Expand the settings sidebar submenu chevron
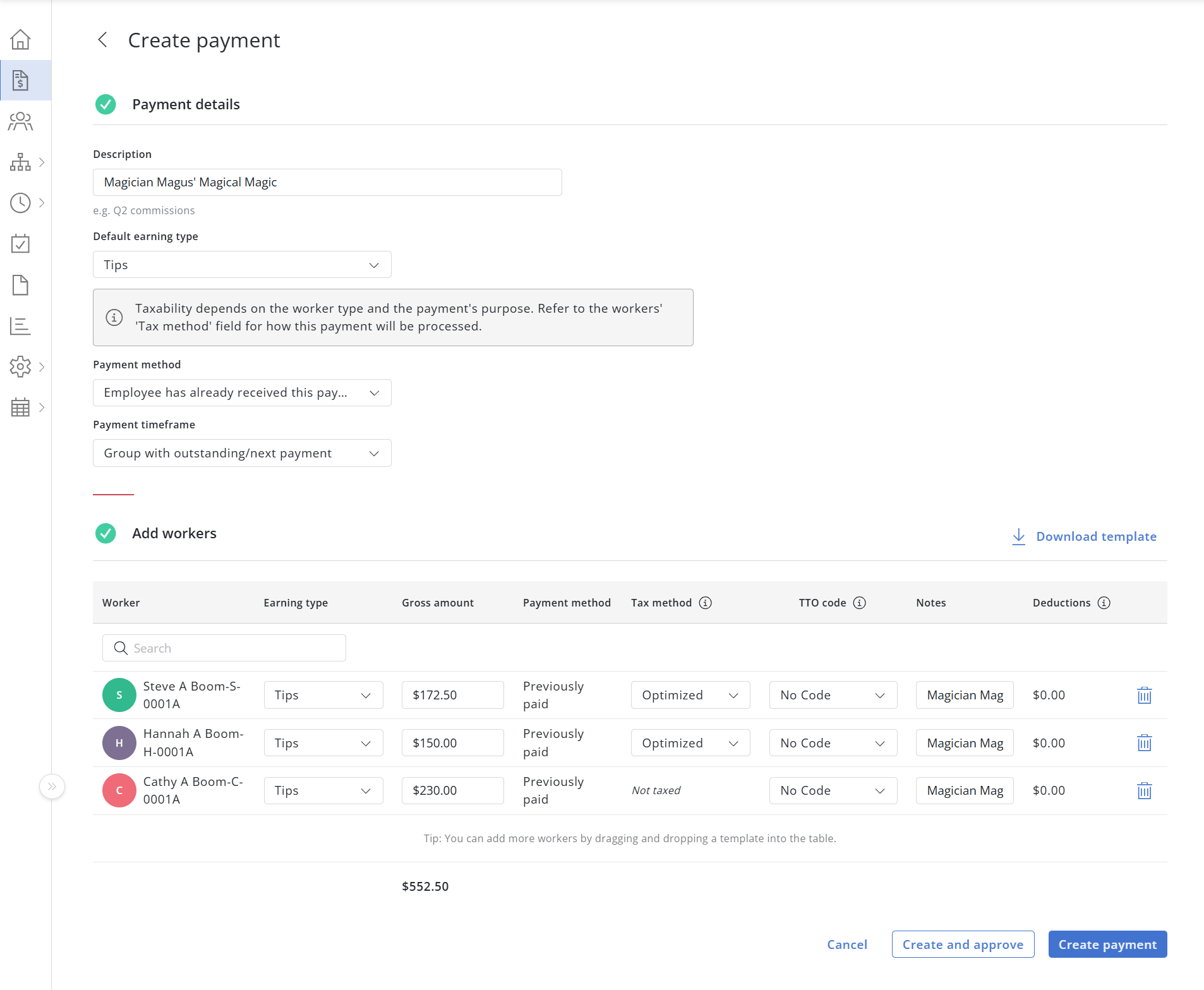This screenshot has height=990, width=1204. click(x=42, y=366)
